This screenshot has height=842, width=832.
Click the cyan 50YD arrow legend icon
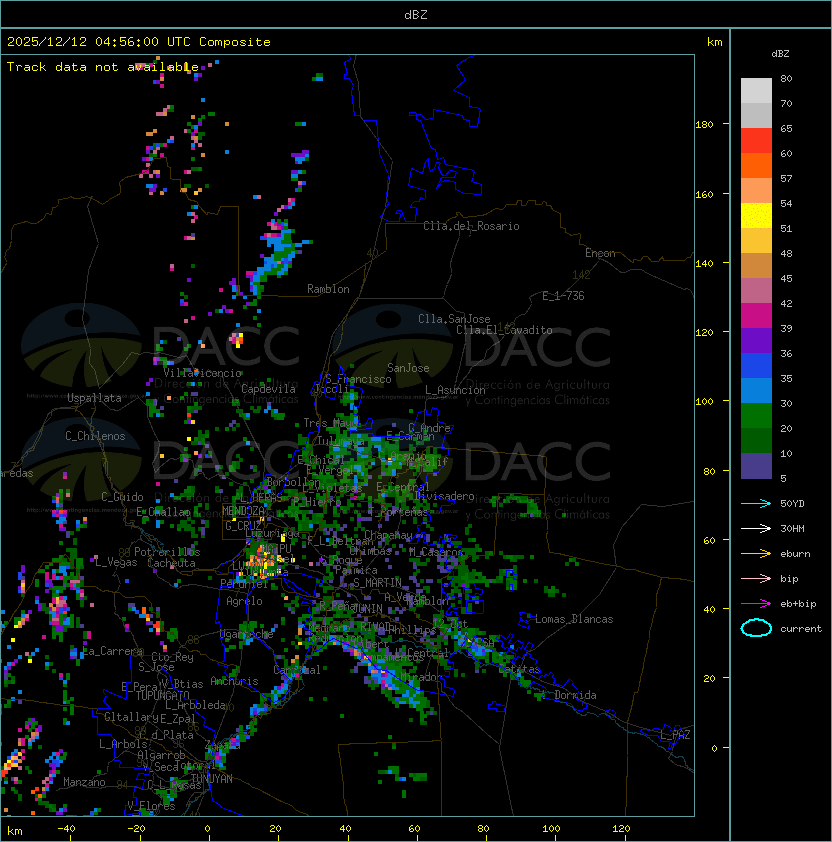point(756,503)
